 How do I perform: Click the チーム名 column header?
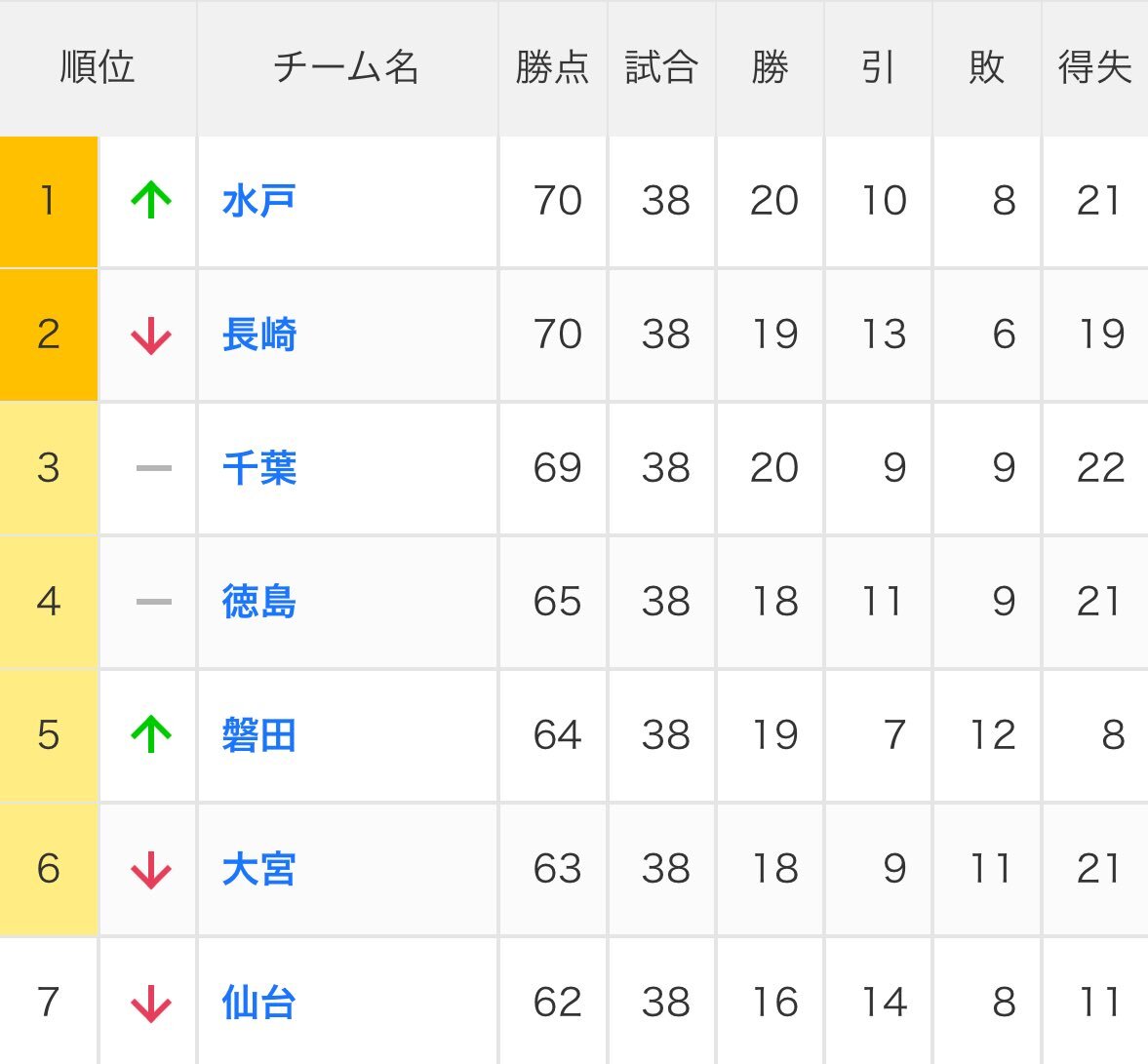tap(346, 67)
